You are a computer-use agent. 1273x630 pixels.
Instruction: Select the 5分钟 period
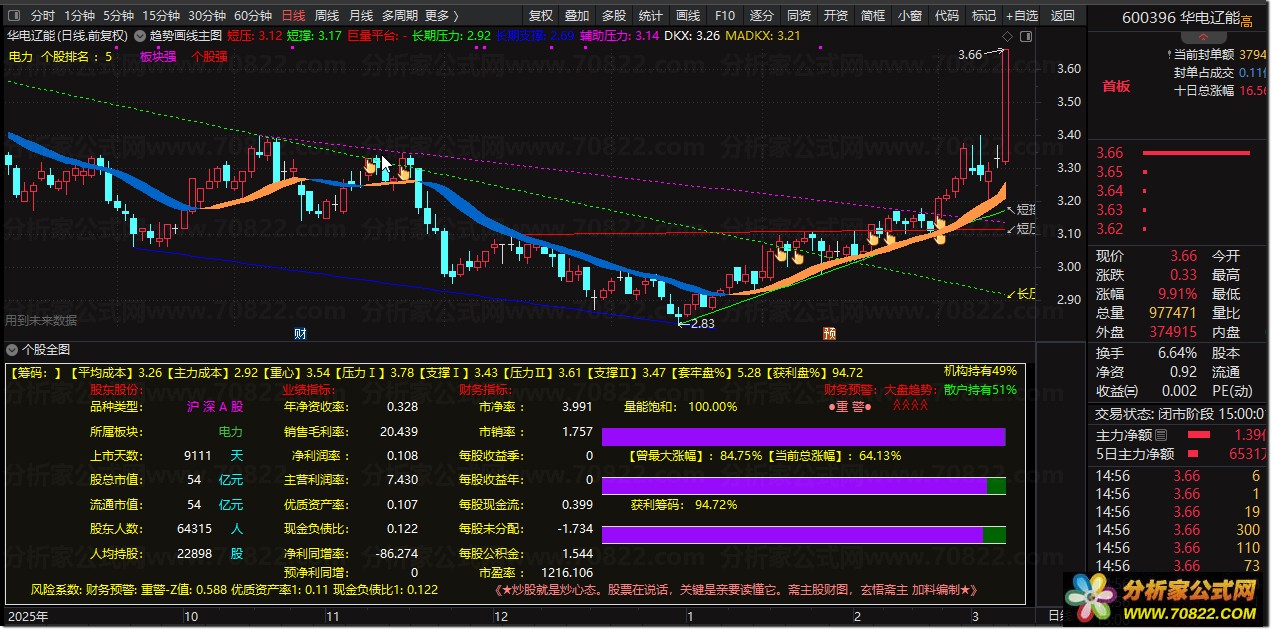point(118,16)
